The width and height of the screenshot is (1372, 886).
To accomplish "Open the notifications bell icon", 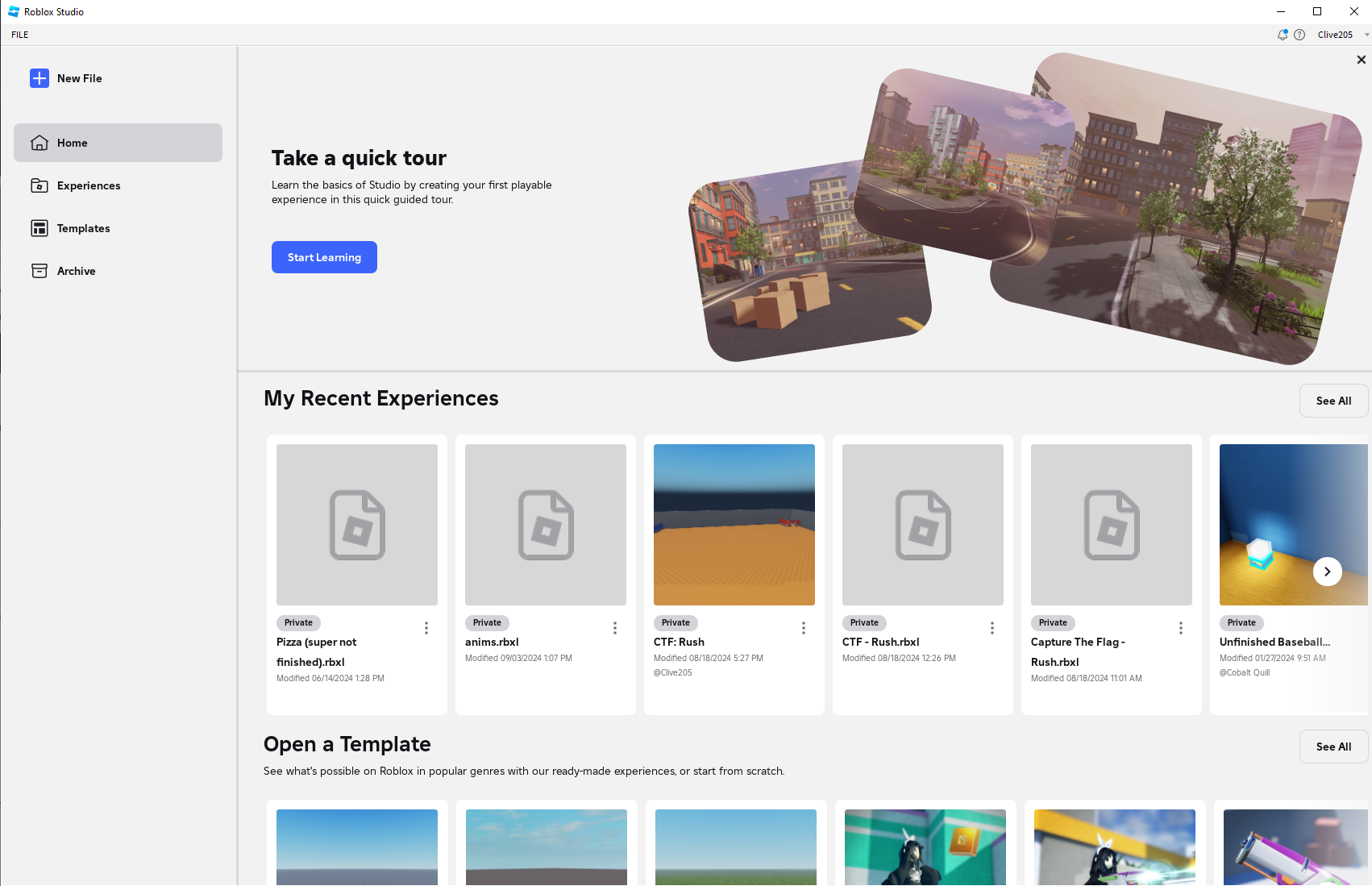I will pyautogui.click(x=1282, y=35).
